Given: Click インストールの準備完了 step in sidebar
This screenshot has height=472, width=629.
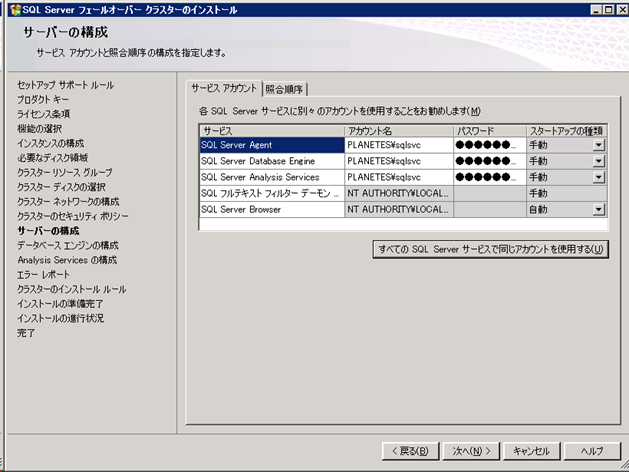Looking at the screenshot, I should pyautogui.click(x=60, y=304).
